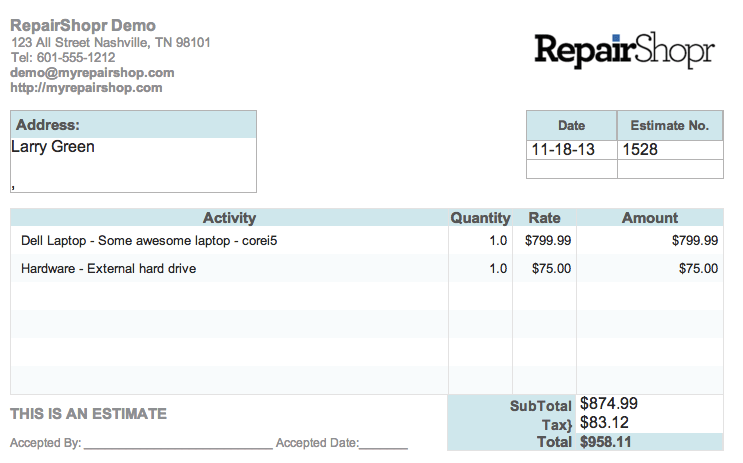This screenshot has width=743, height=463.
Task: Click the Estimate No. column header
Action: [670, 126]
